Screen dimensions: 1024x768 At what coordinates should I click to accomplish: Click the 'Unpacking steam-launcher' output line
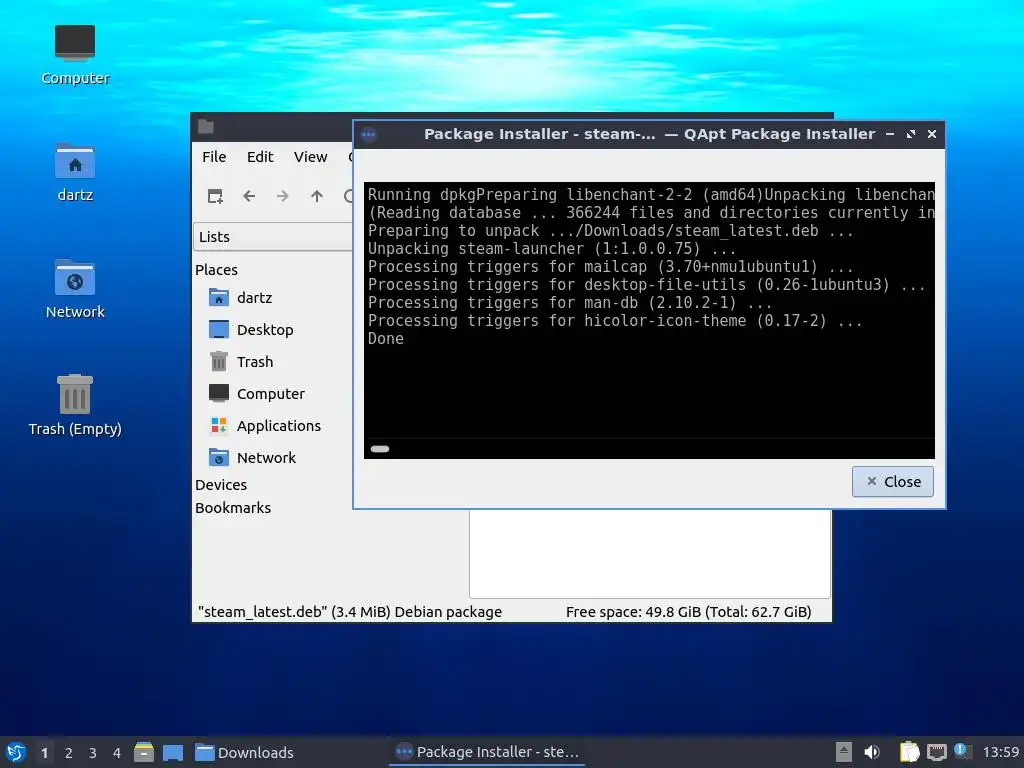tap(552, 249)
